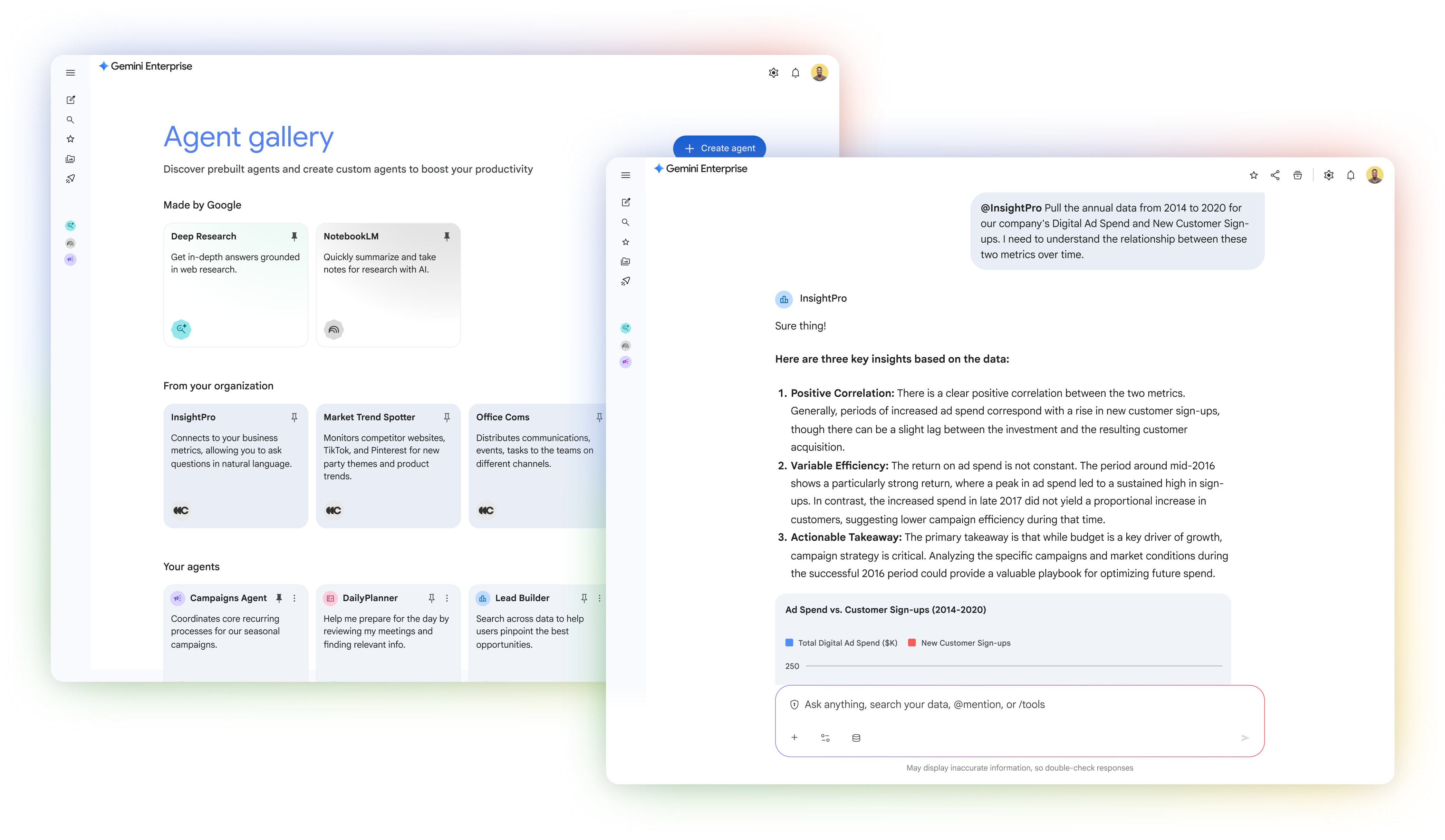This screenshot has height=840, width=1445.
Task: Start a new chat with the compose icon
Action: pyautogui.click(x=626, y=202)
